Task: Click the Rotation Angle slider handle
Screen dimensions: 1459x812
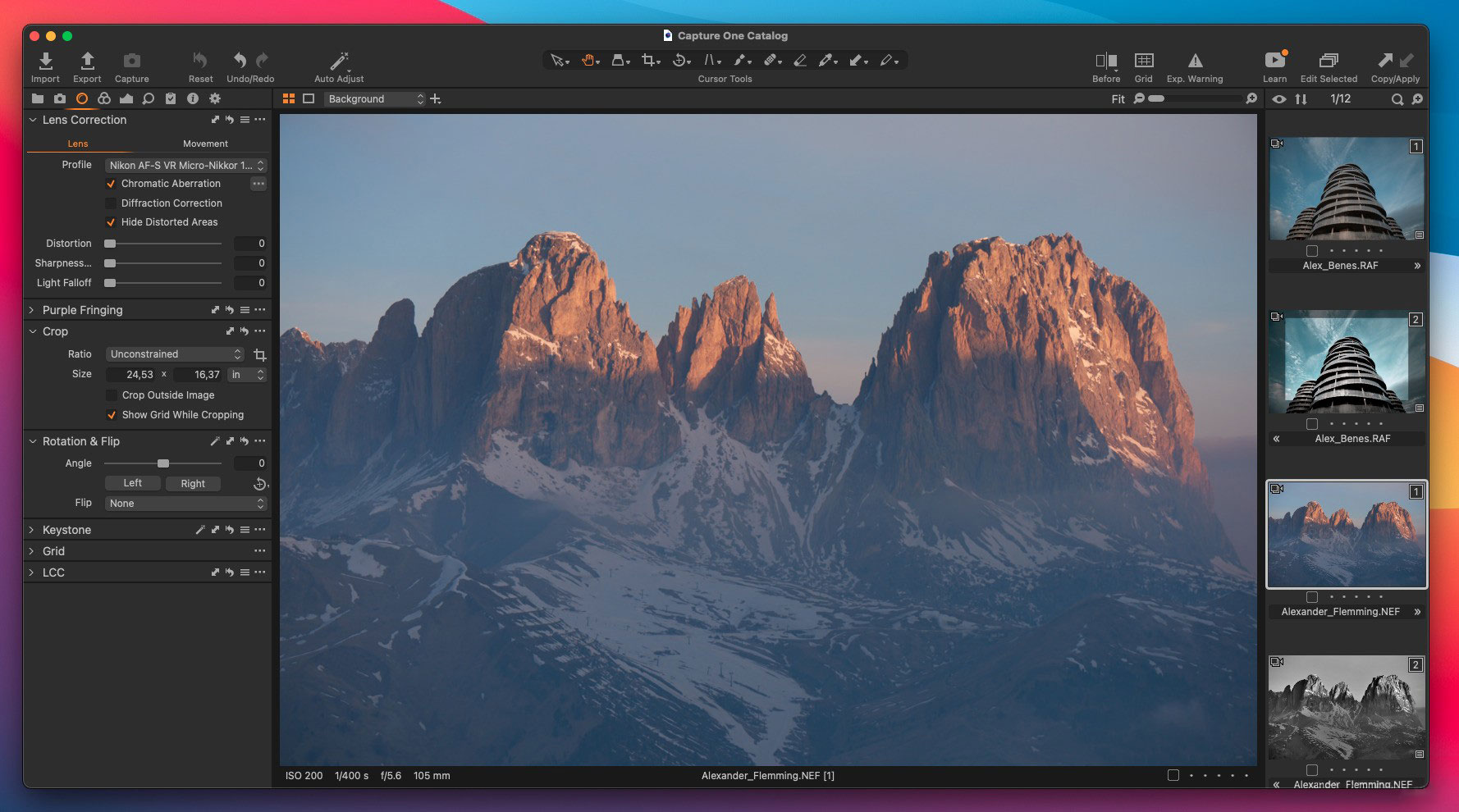Action: pos(163,463)
